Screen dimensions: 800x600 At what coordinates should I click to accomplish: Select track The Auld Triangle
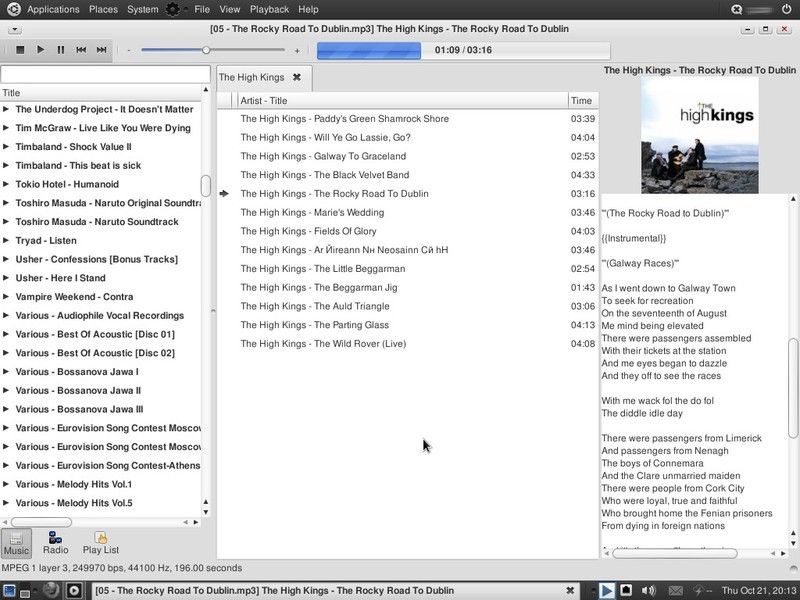pyautogui.click(x=407, y=306)
